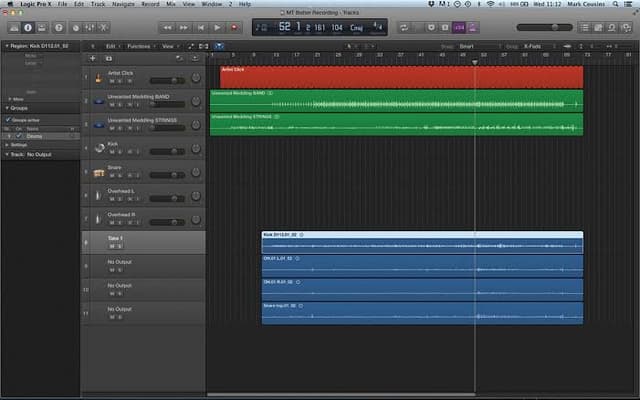Open Smart Controls dial icon

coord(76,28)
